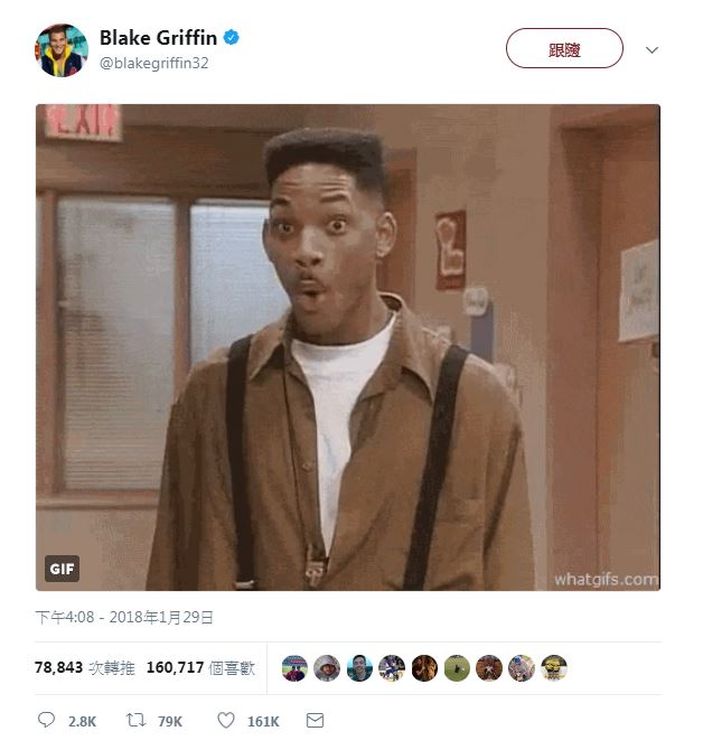Click the 跟隨 follow button
The width and height of the screenshot is (703, 750).
564,48
